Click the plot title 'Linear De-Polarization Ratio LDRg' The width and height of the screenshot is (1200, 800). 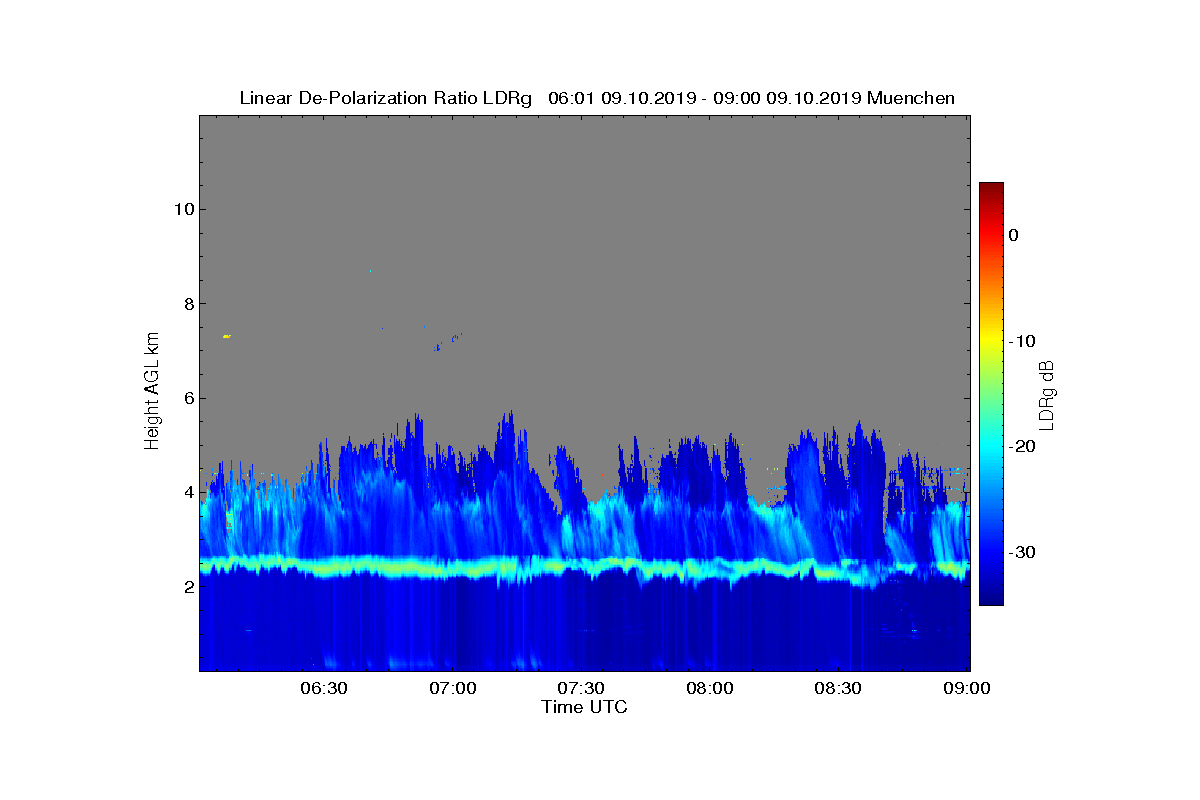coord(386,98)
